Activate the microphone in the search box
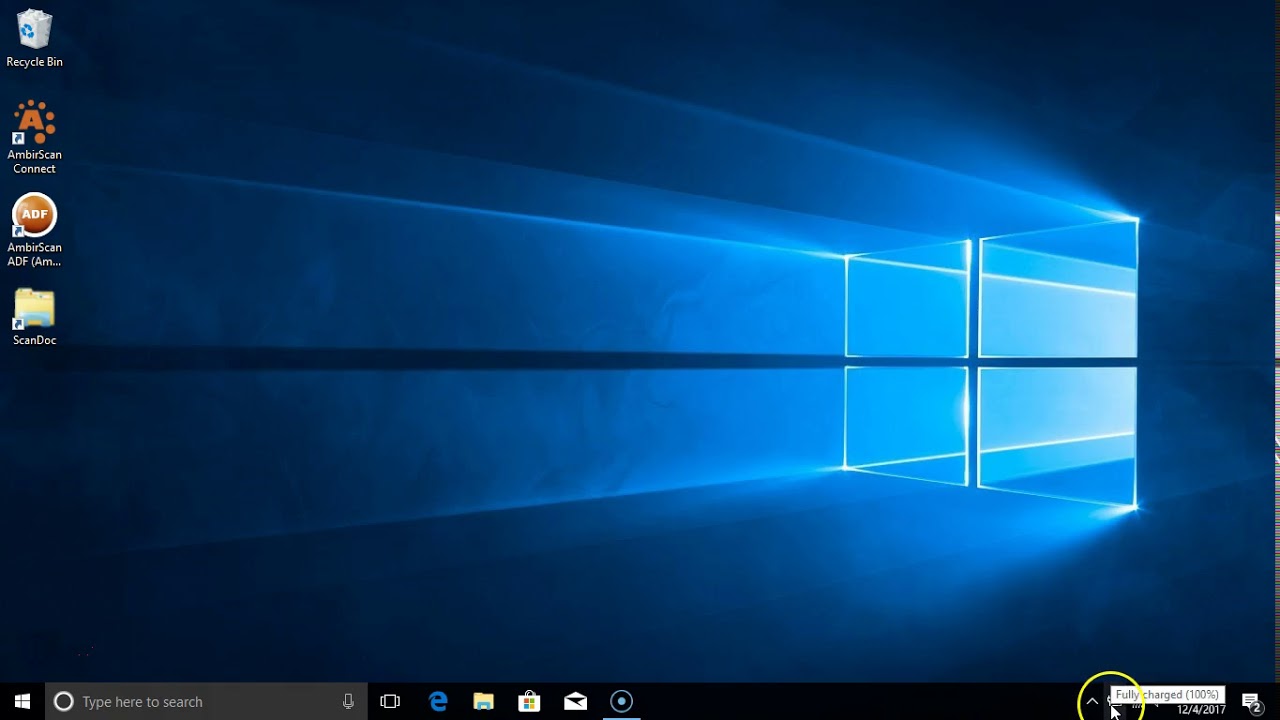 (x=348, y=701)
